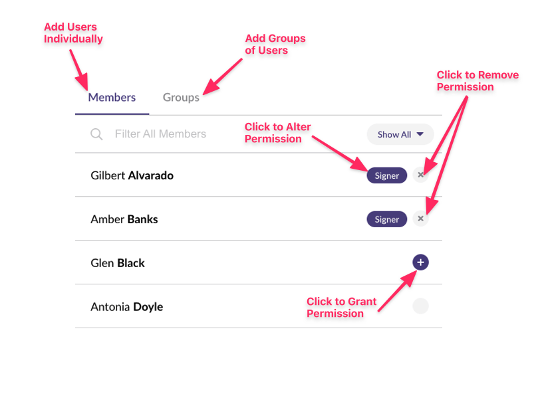Click the grey circle beside Antonia Doyle
The height and width of the screenshot is (396, 540).
(x=420, y=306)
